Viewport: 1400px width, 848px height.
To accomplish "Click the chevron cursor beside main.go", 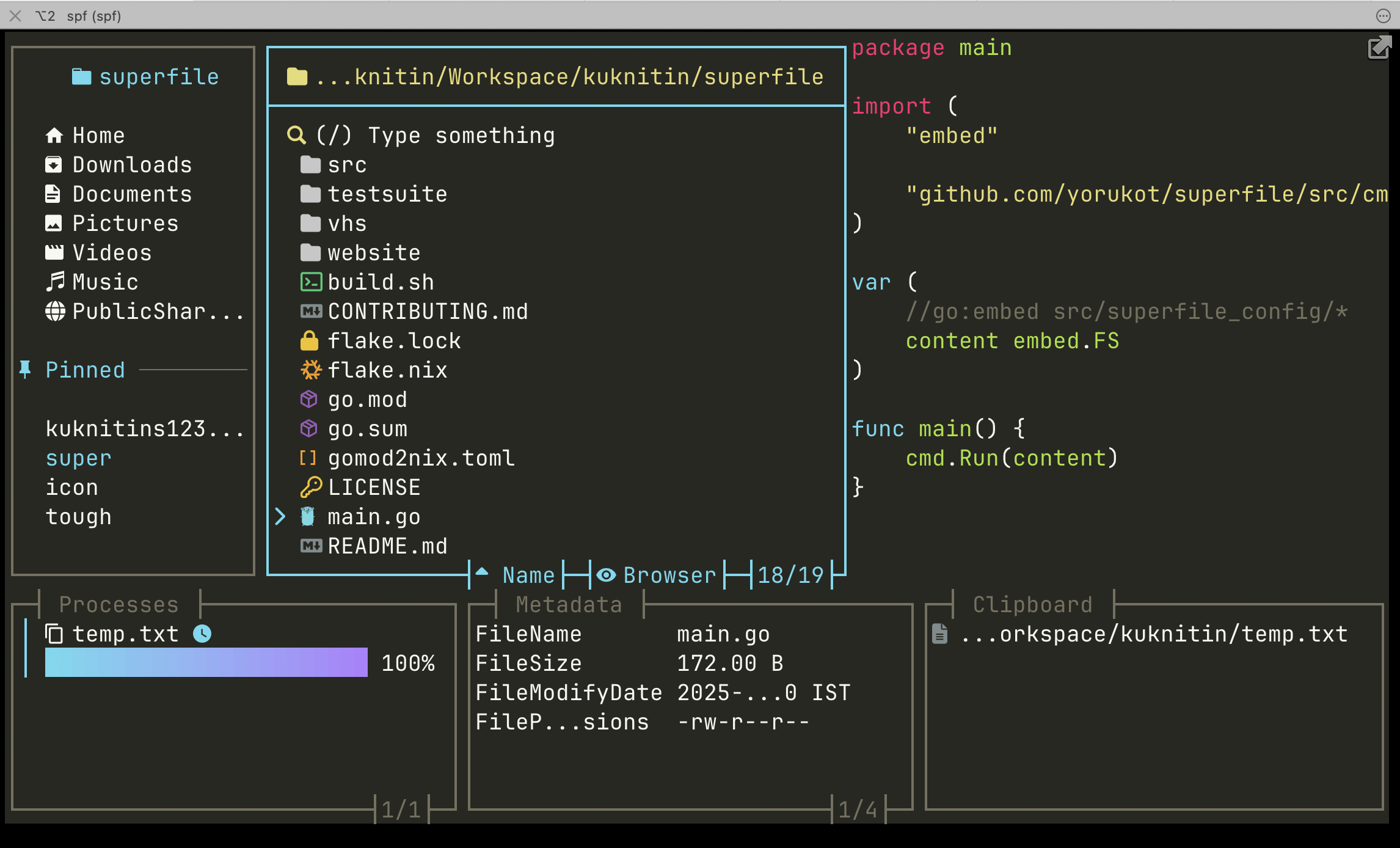I will 280,517.
